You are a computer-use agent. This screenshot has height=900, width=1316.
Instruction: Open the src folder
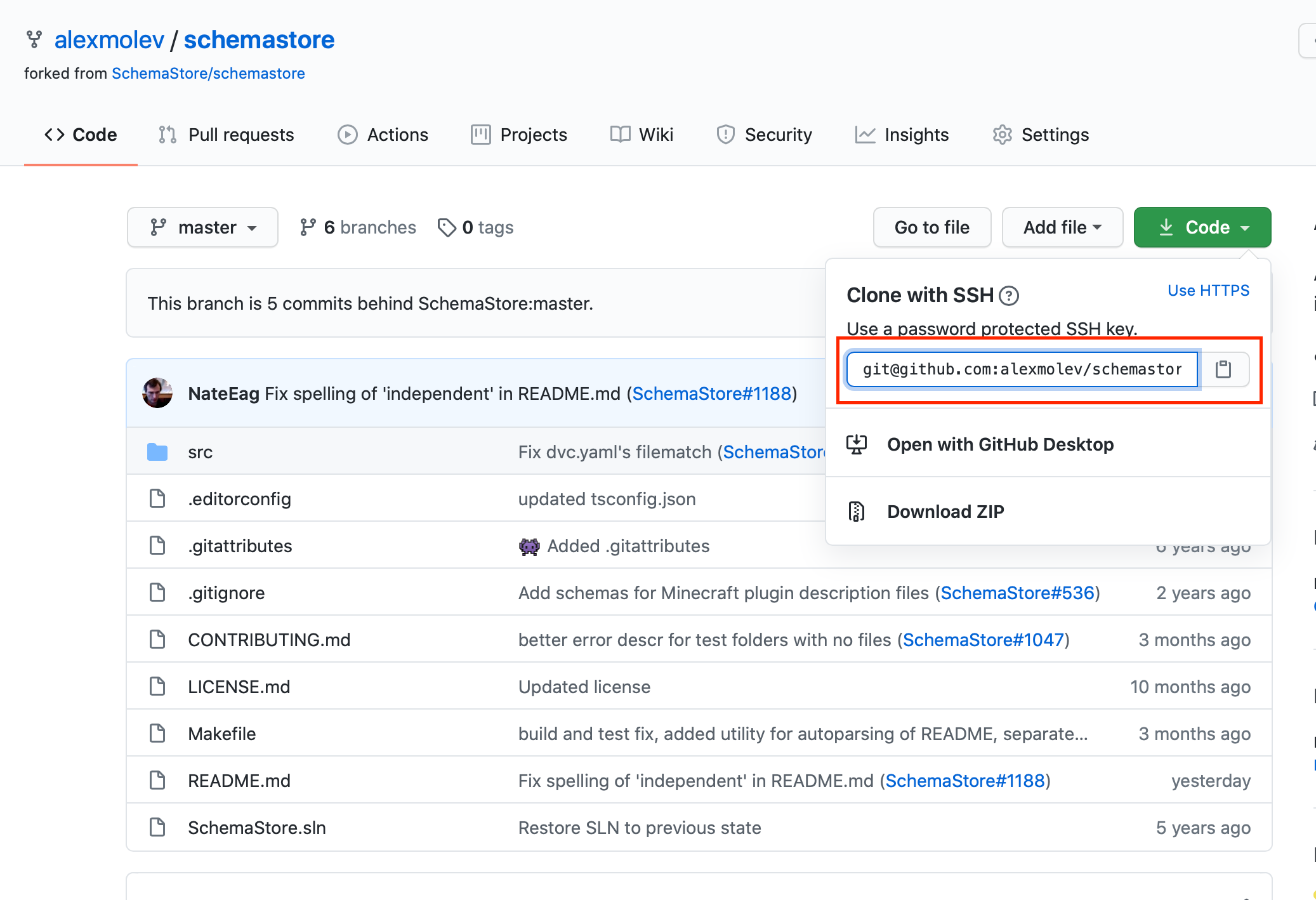pos(200,452)
